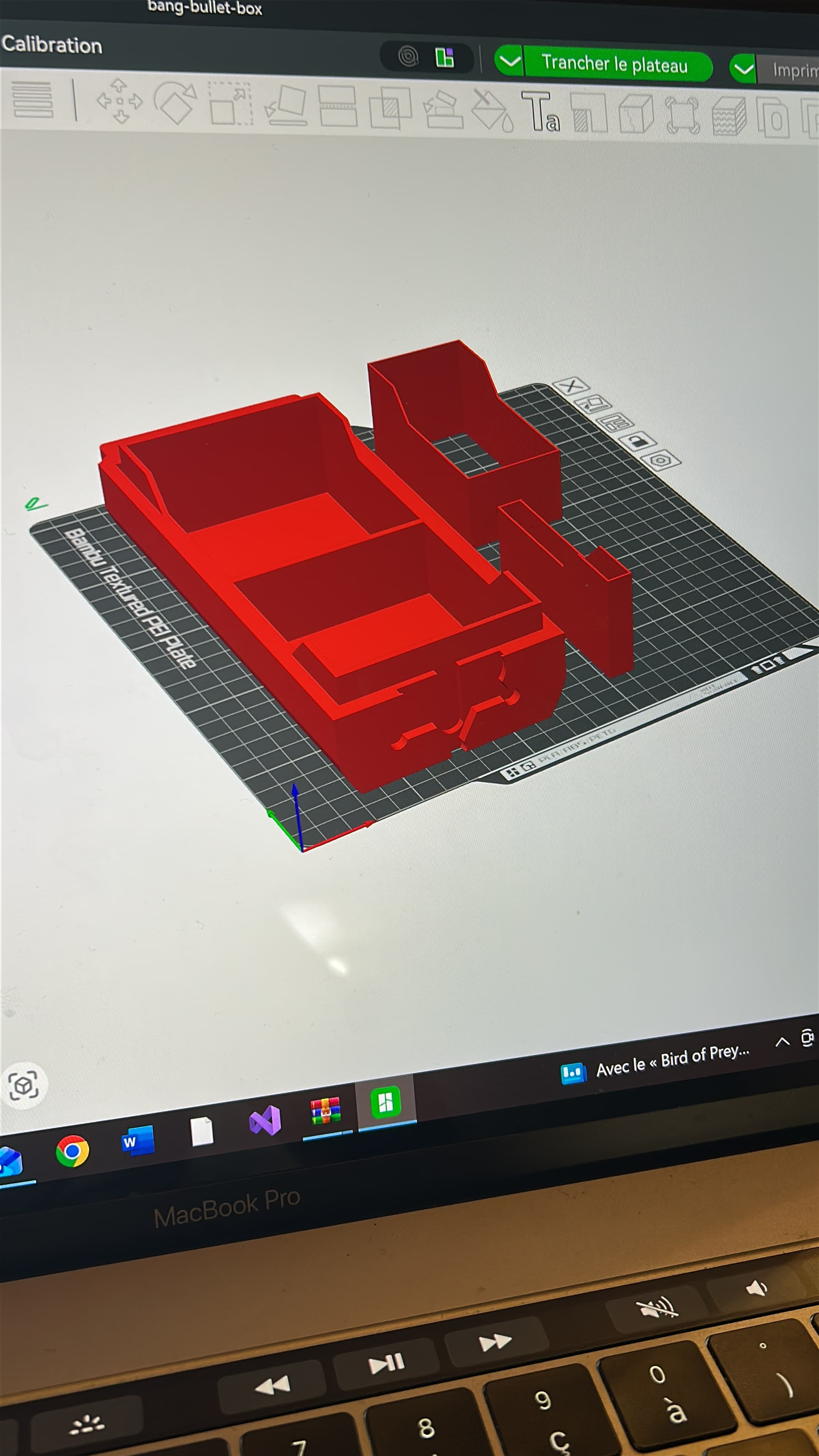
Task: Expand the dropdown arrow beside Trancher le plateau
Action: [510, 61]
